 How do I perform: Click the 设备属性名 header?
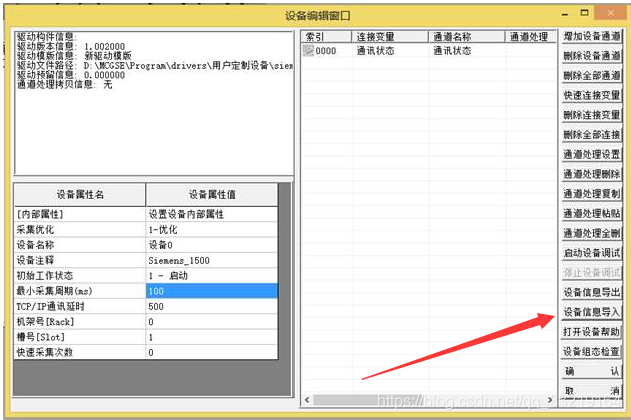tap(80, 195)
